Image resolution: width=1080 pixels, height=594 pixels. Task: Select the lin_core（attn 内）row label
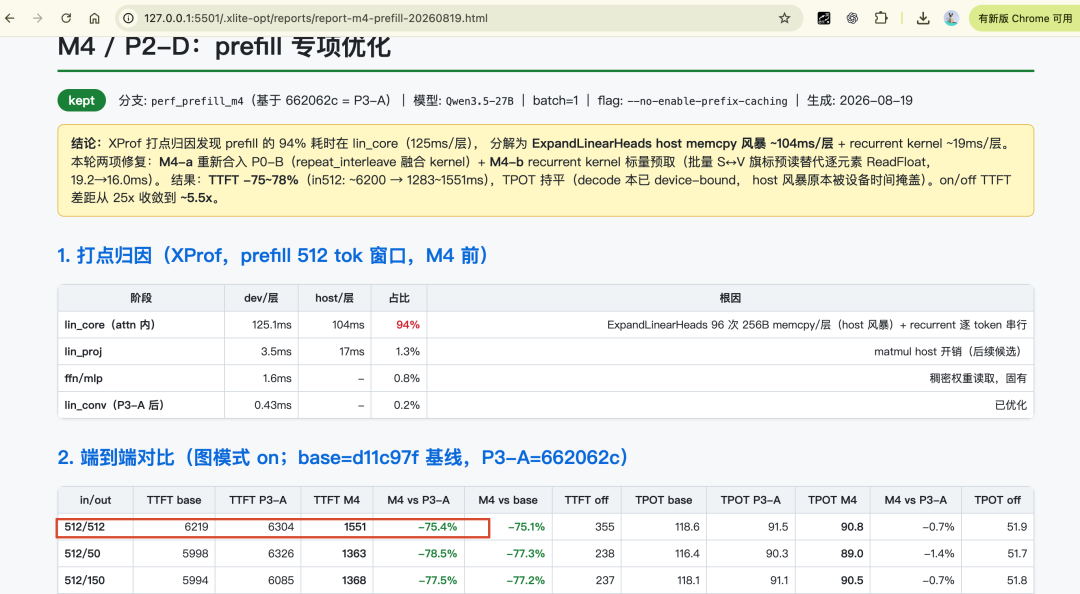pos(110,325)
